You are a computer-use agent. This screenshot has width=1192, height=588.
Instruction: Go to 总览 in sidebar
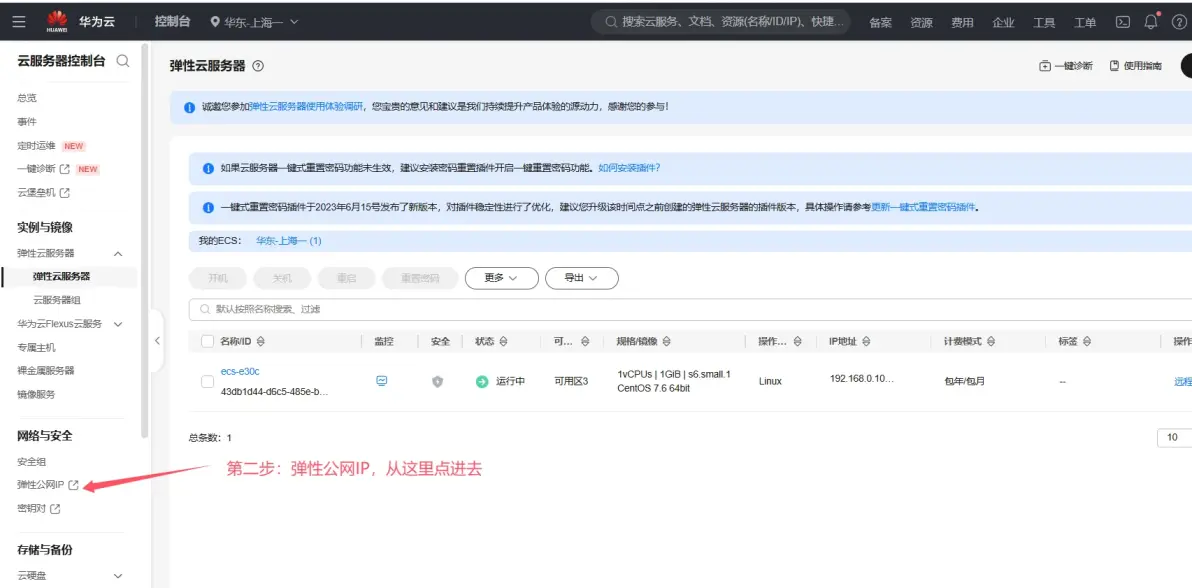27,97
